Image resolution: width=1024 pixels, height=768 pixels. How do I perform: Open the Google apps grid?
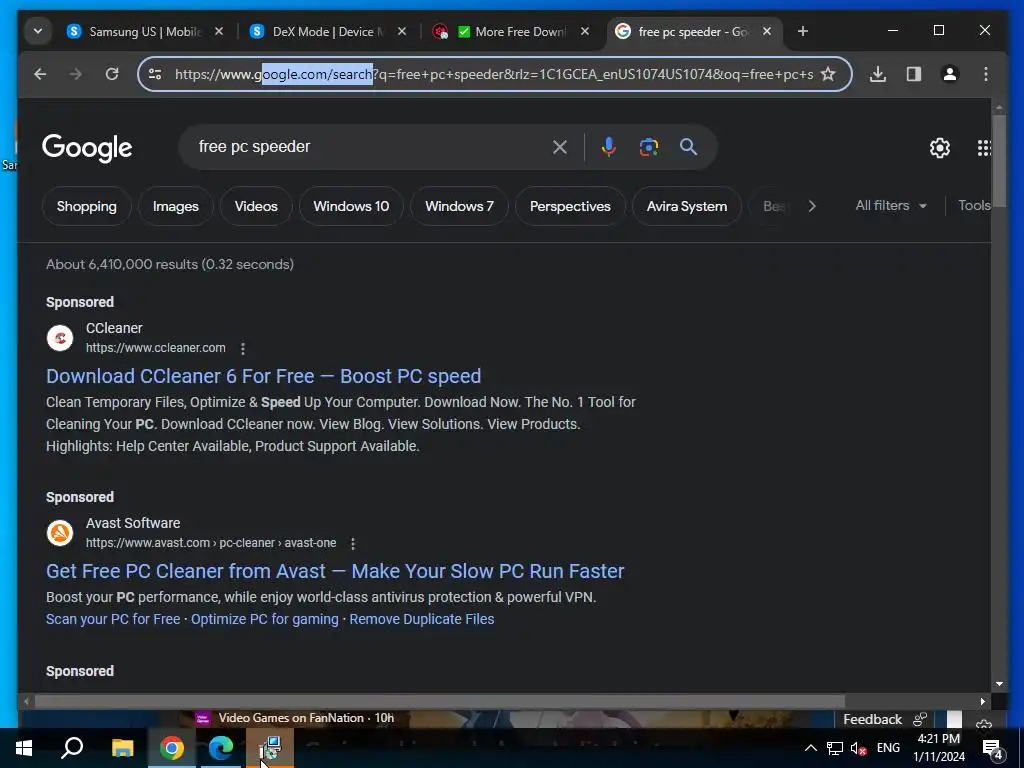pyautogui.click(x=984, y=148)
